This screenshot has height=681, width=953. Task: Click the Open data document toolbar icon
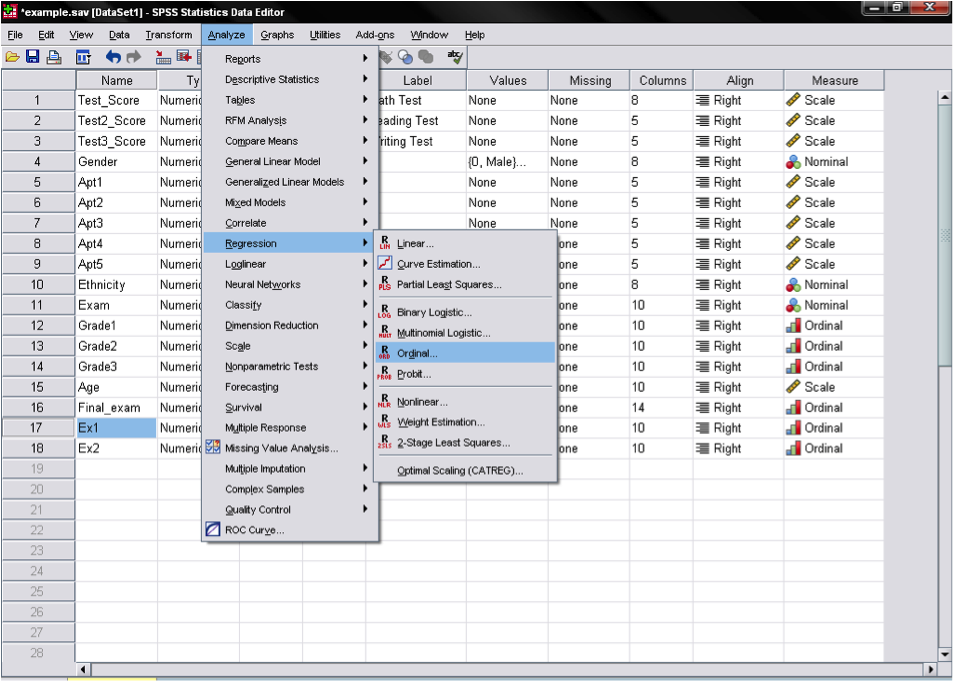point(12,58)
